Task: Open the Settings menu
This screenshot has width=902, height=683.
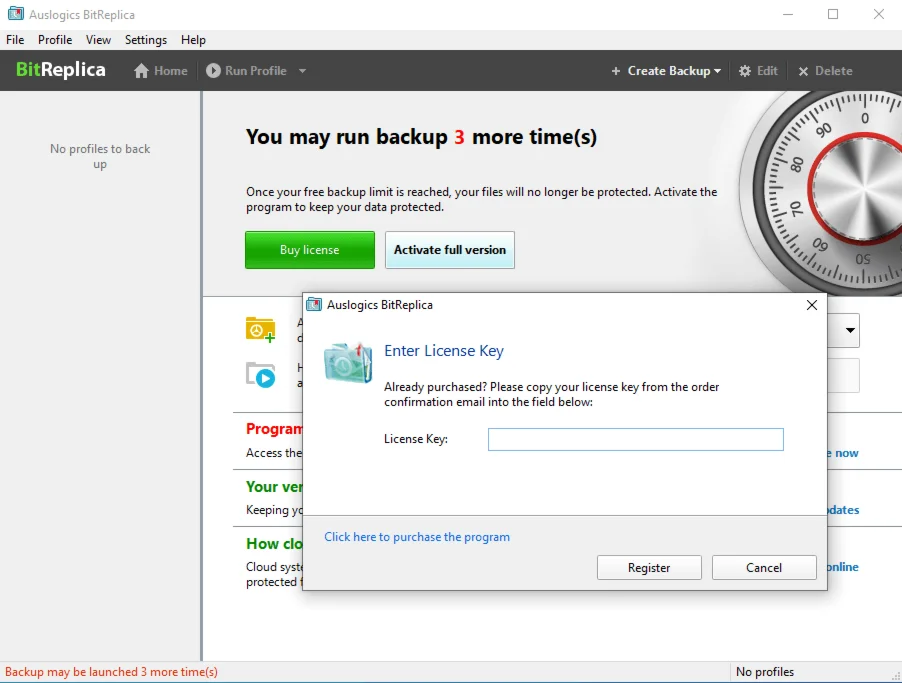Action: pyautogui.click(x=146, y=40)
